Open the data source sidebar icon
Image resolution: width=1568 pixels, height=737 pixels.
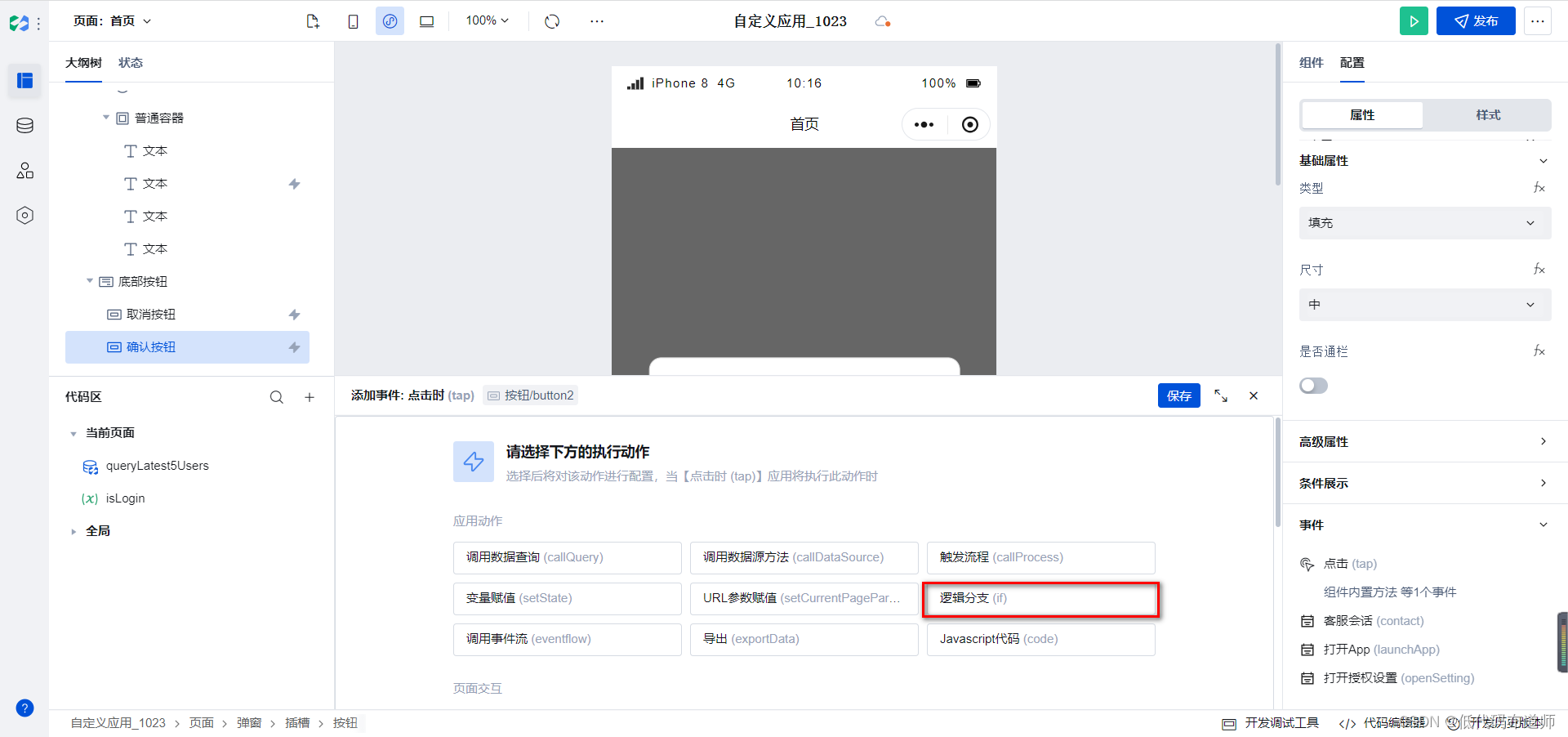pyautogui.click(x=24, y=125)
